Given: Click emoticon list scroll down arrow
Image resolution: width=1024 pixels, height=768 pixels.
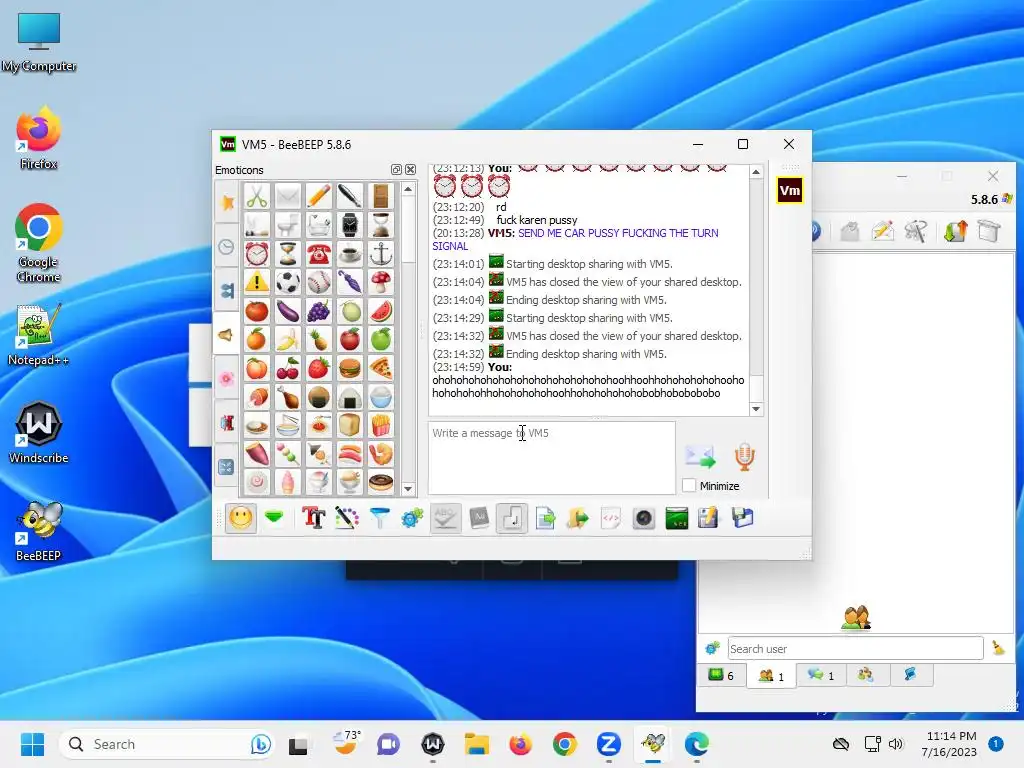Looking at the screenshot, I should pos(408,488).
